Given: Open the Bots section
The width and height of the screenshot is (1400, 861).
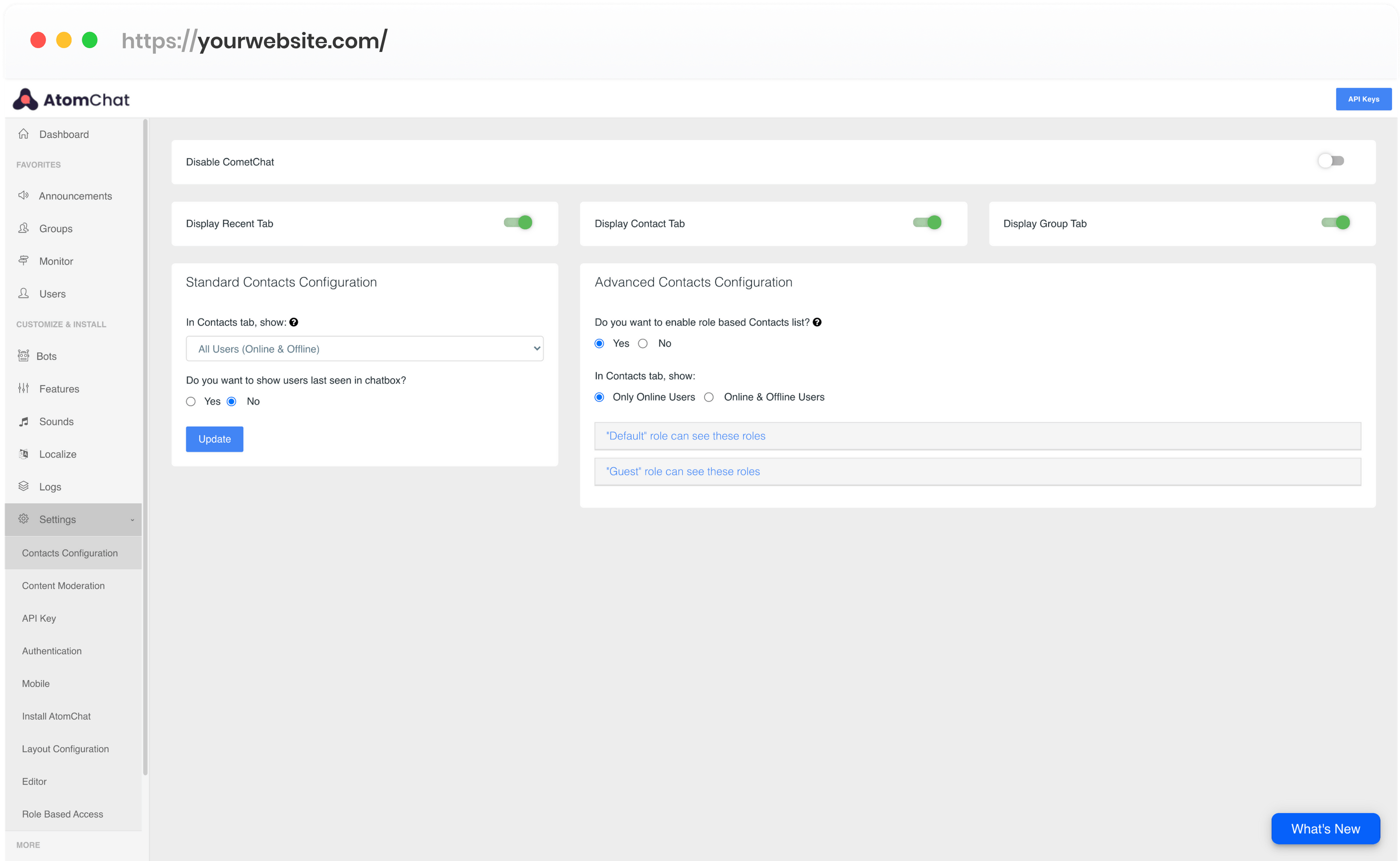Looking at the screenshot, I should (x=46, y=356).
